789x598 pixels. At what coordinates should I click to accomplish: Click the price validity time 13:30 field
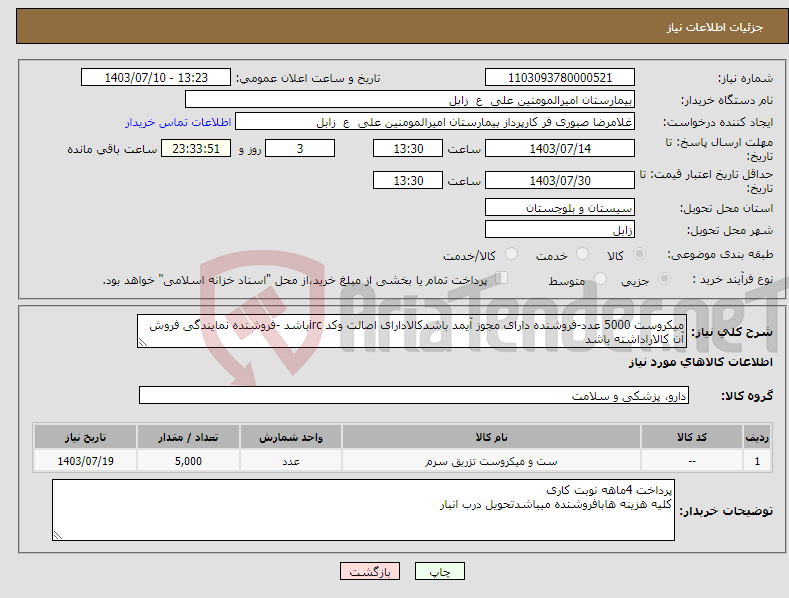pos(408,180)
